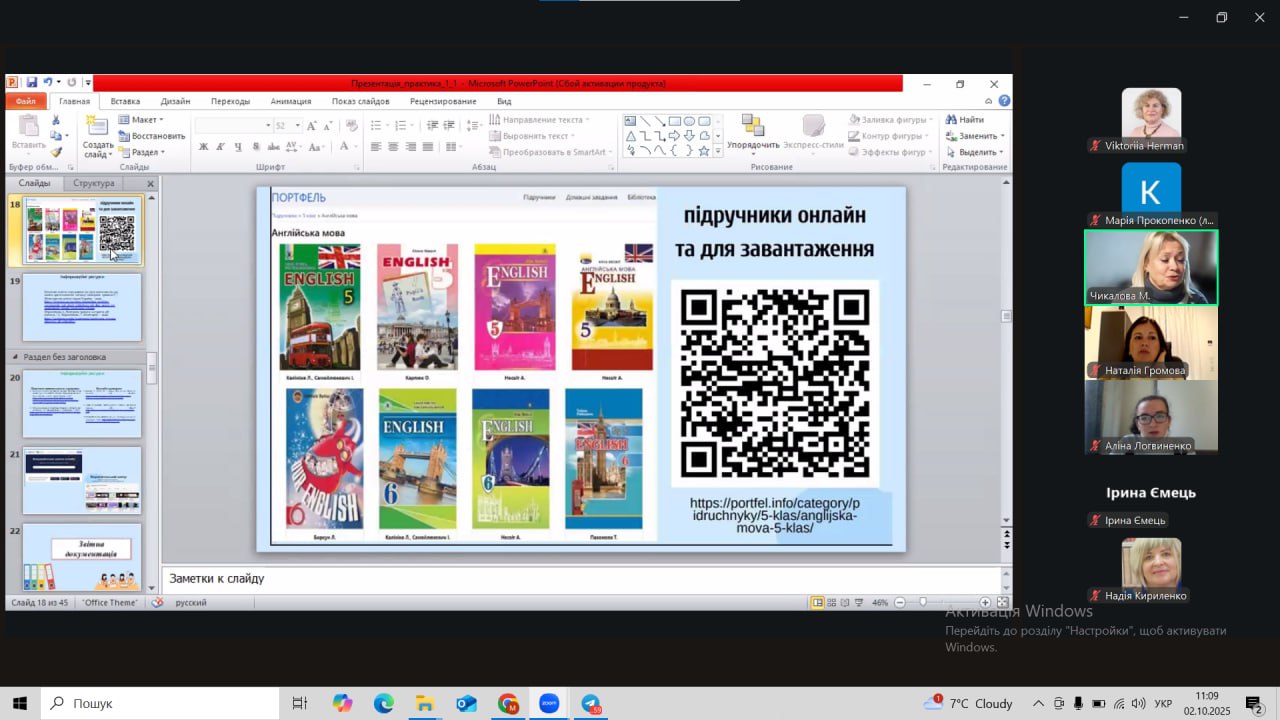Click the Save icon in quick access toolbar
Screen dimensions: 1280x720
[x=32, y=82]
